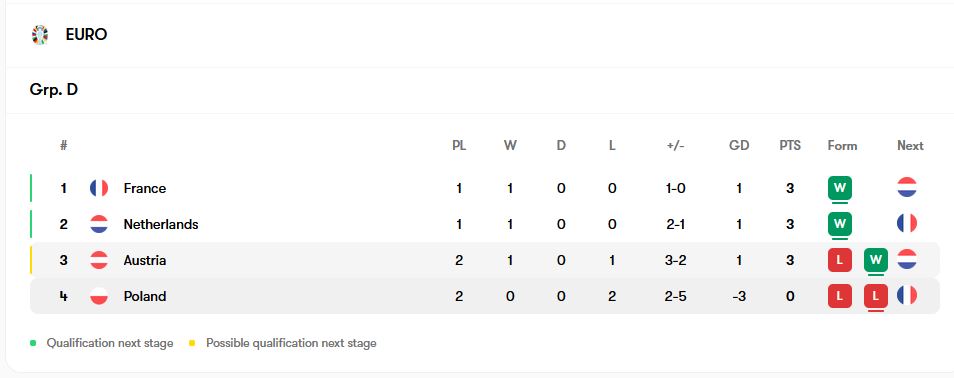Screen dimensions: 954x378
Task: Click Austria's green W form badge
Action: [876, 260]
